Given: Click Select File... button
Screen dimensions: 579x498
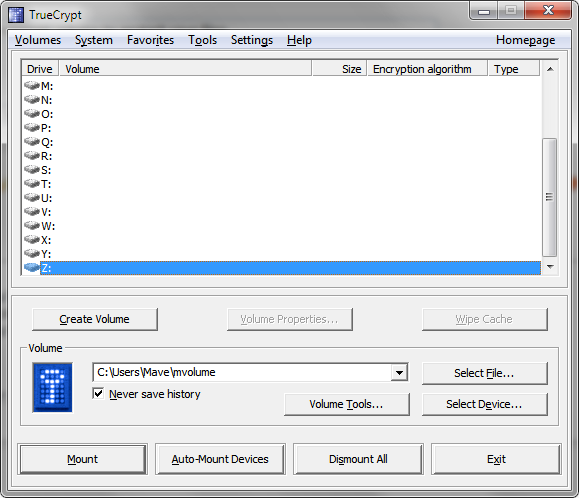Looking at the screenshot, I should [x=484, y=373].
